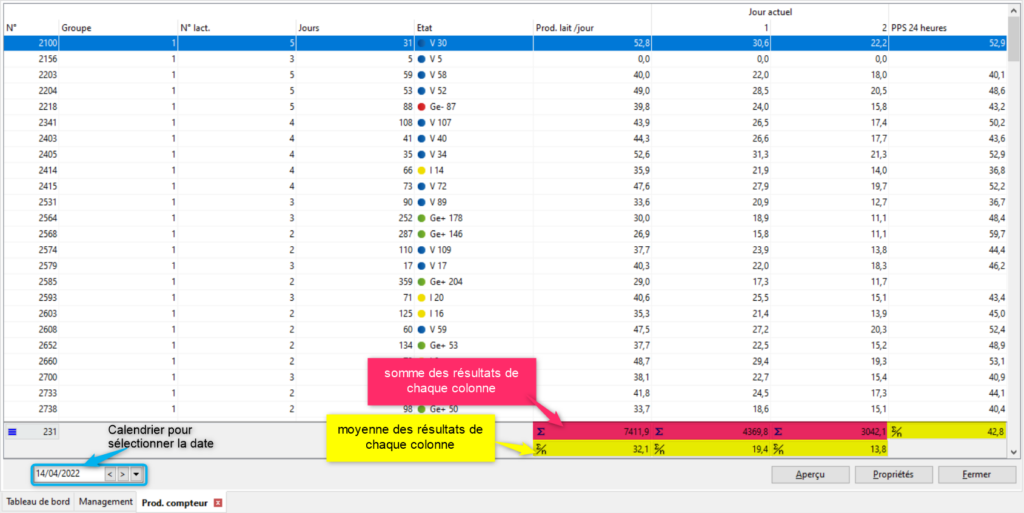Close the Prod. compteur tab with red X

(x=217, y=502)
